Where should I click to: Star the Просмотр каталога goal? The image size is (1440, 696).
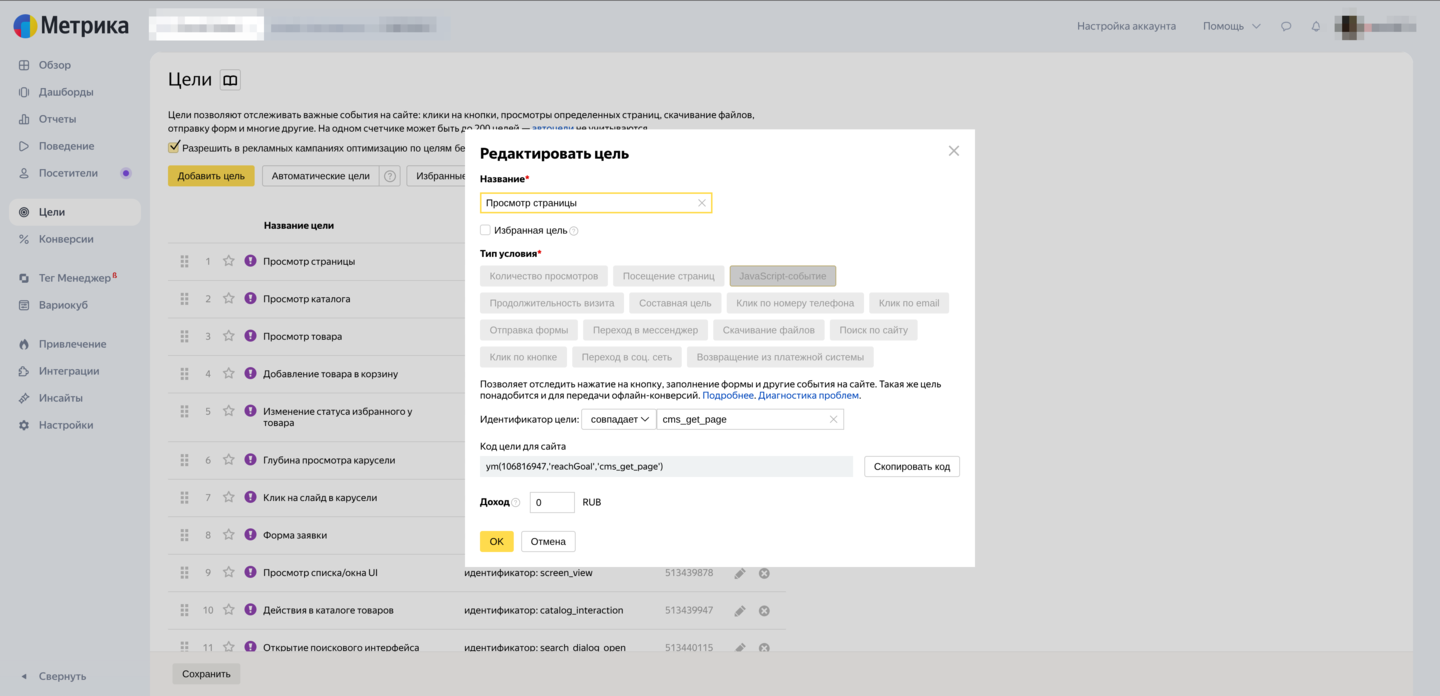click(228, 299)
